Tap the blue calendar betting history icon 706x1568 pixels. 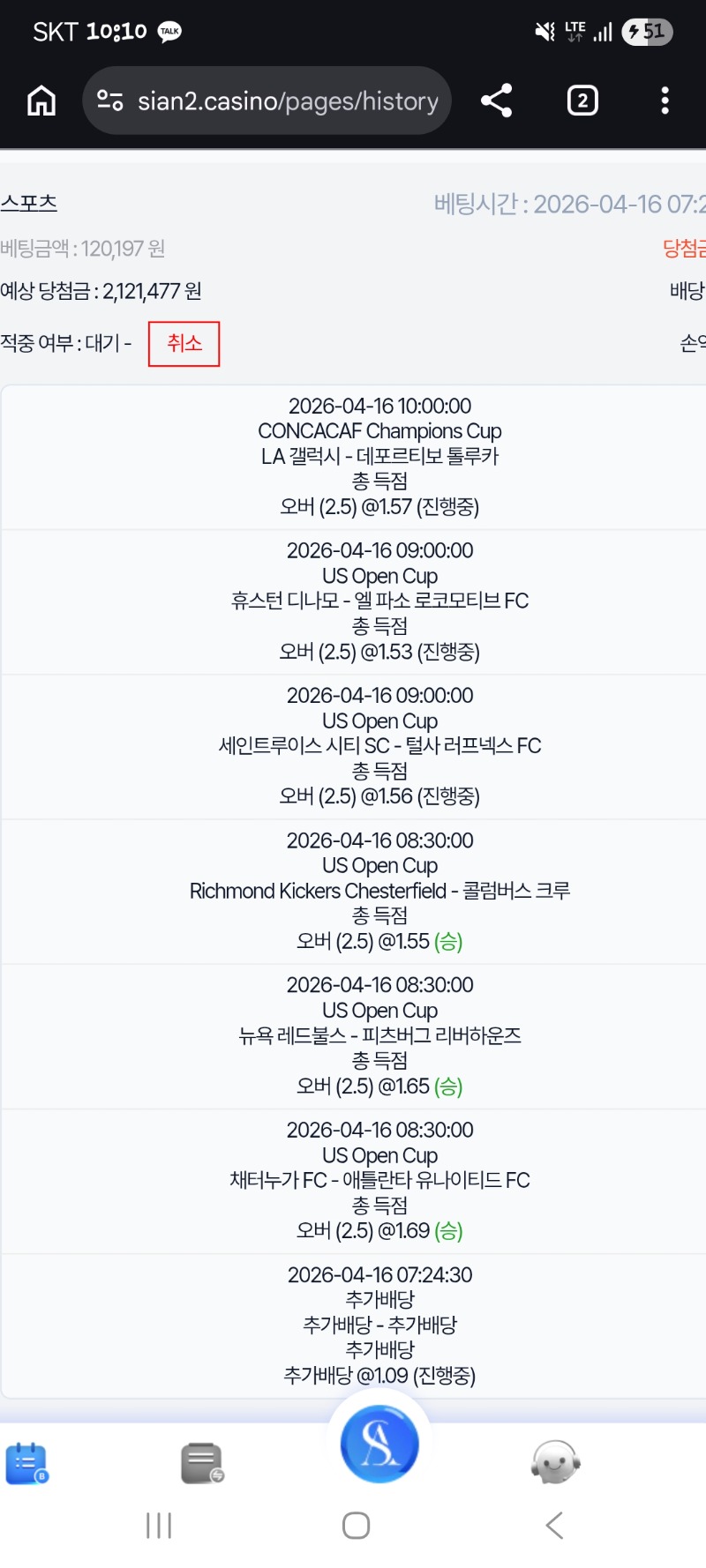27,1463
